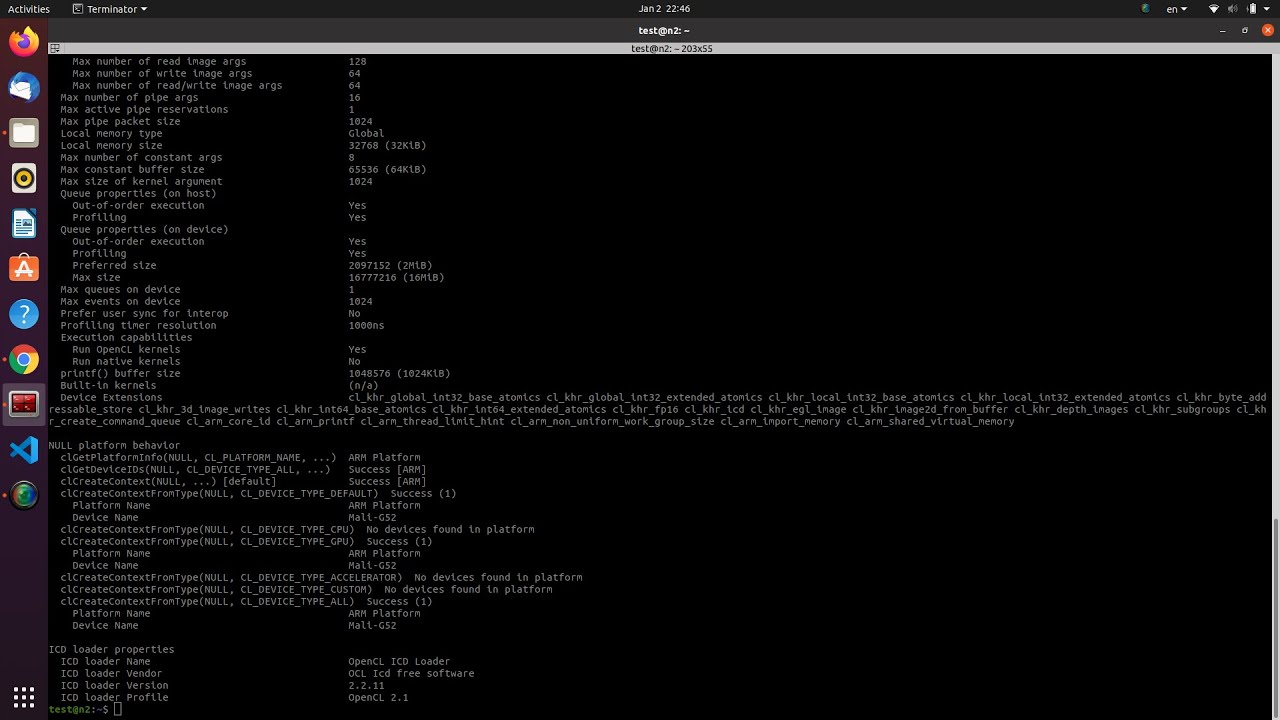Click the battery status indicator
Screen dimensions: 1280x720
[1253, 9]
